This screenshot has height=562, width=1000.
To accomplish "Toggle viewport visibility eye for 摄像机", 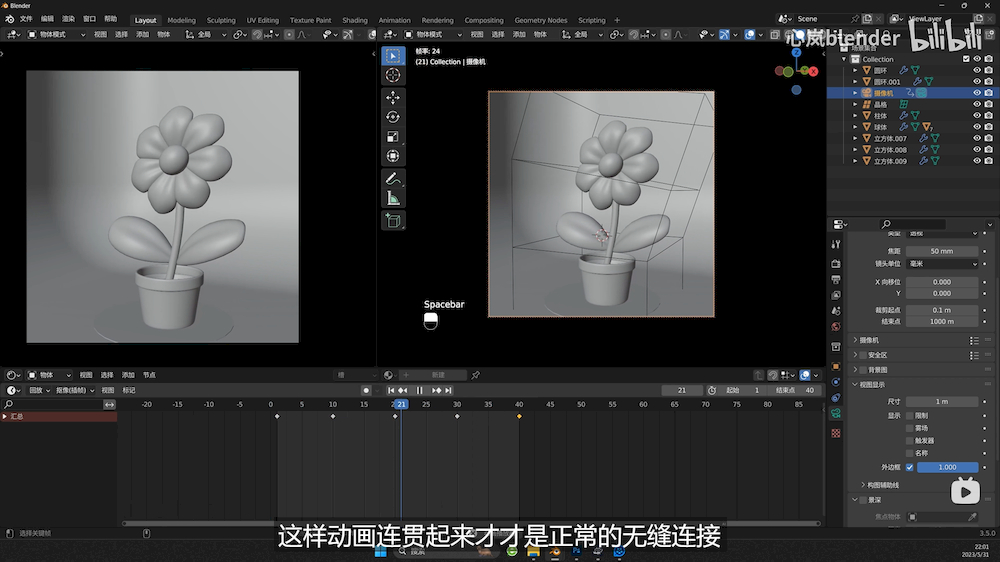I will click(x=976, y=93).
